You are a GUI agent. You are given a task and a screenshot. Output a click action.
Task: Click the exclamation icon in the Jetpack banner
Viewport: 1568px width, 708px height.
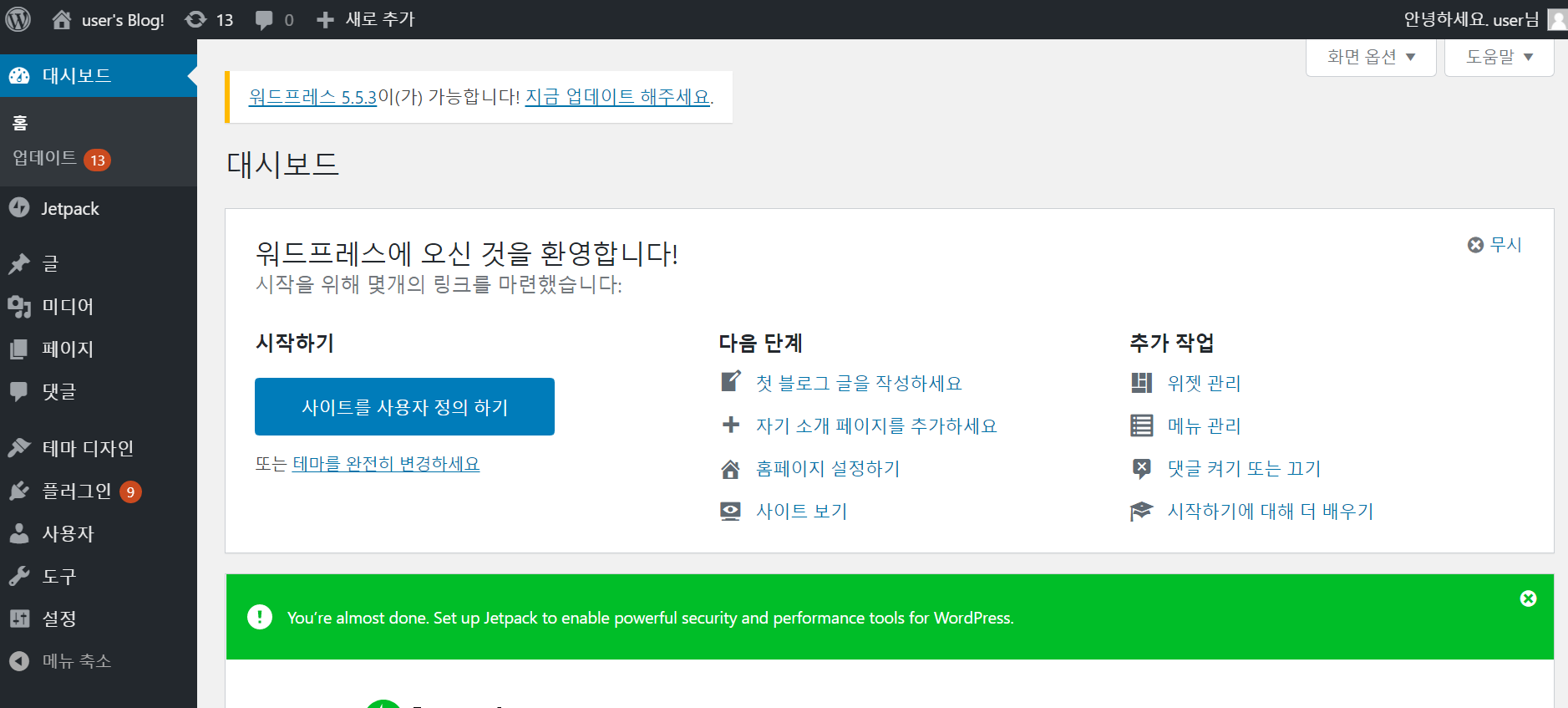pos(260,617)
